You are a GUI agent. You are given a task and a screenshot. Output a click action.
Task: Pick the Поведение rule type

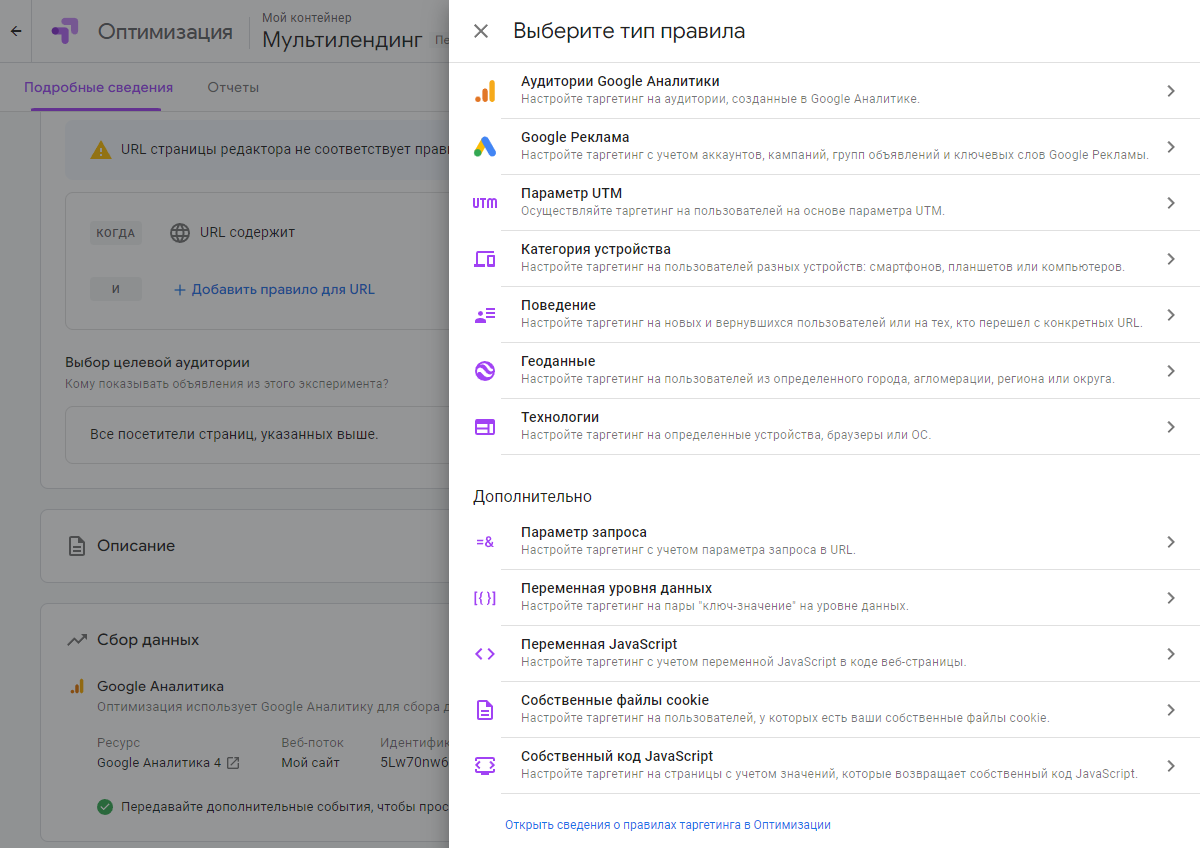tap(824, 315)
